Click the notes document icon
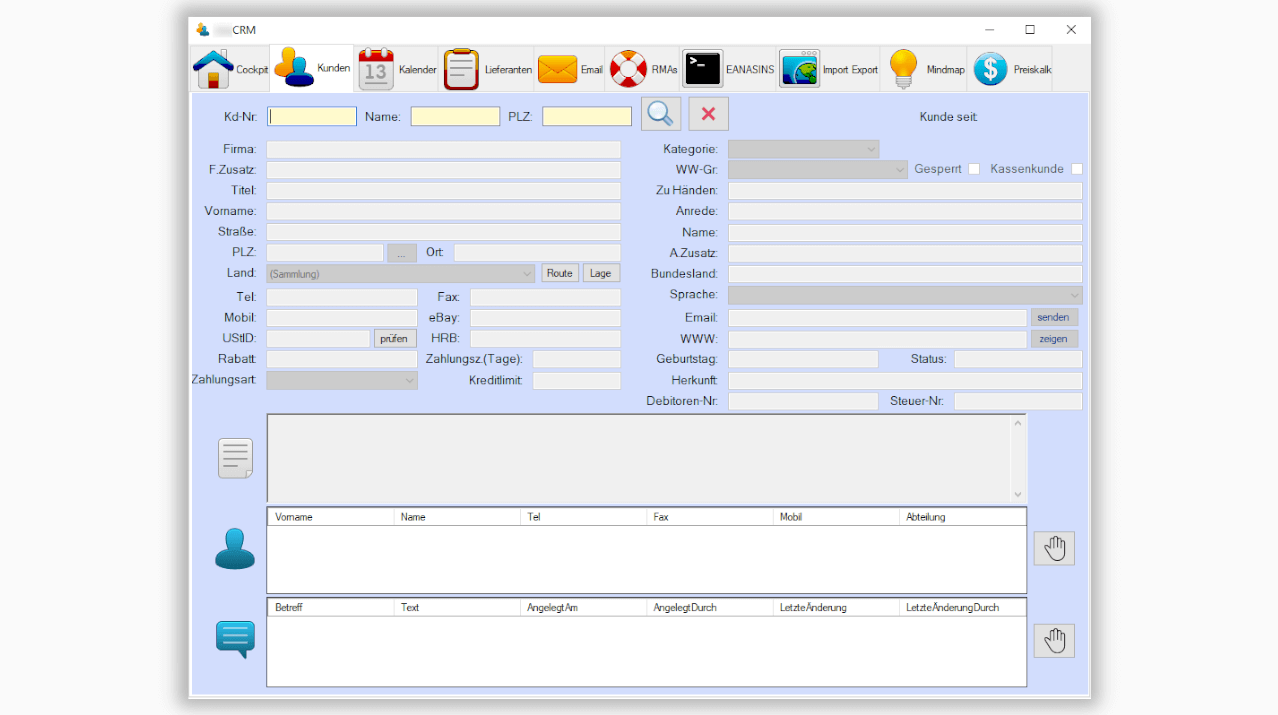The image size is (1278, 715). click(x=235, y=458)
